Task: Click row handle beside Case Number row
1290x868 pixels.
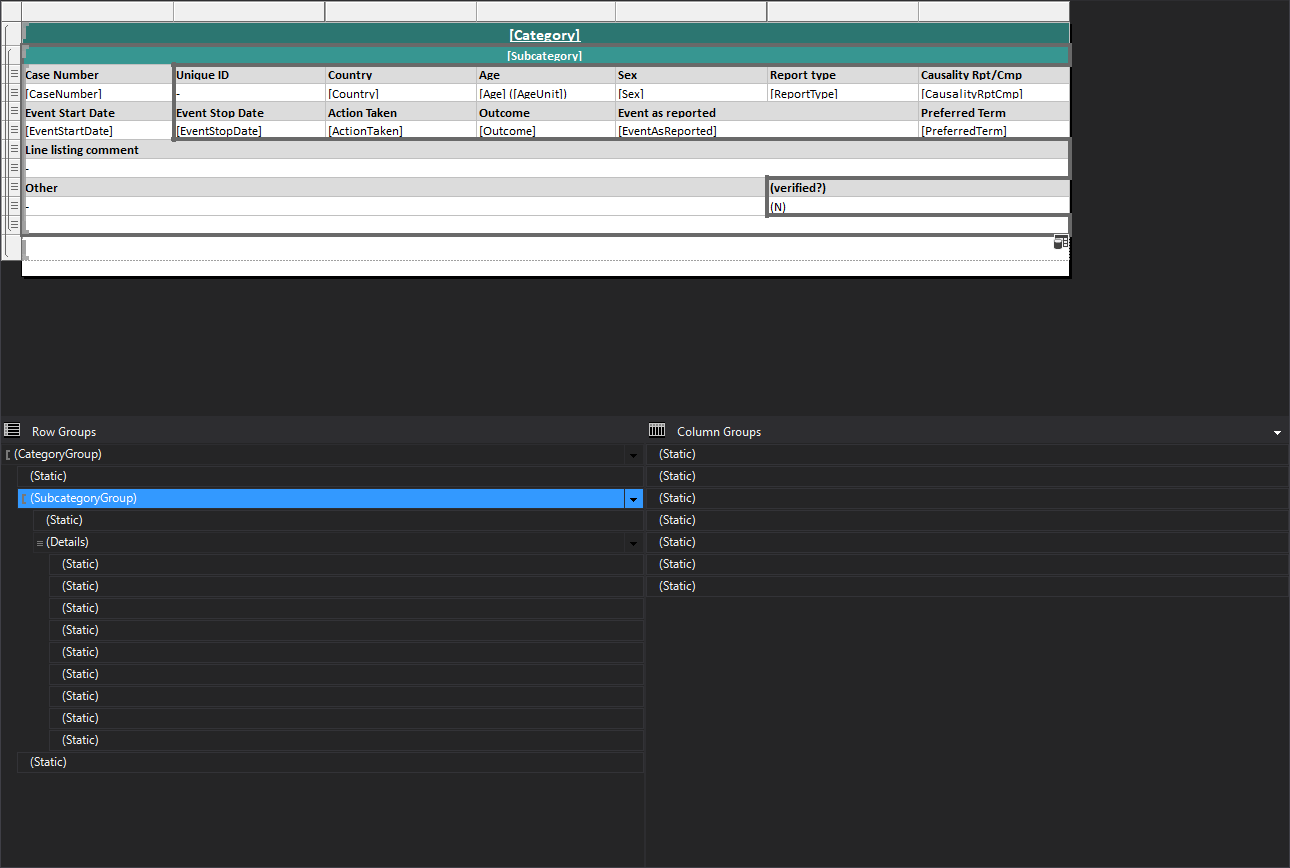Action: 14,75
